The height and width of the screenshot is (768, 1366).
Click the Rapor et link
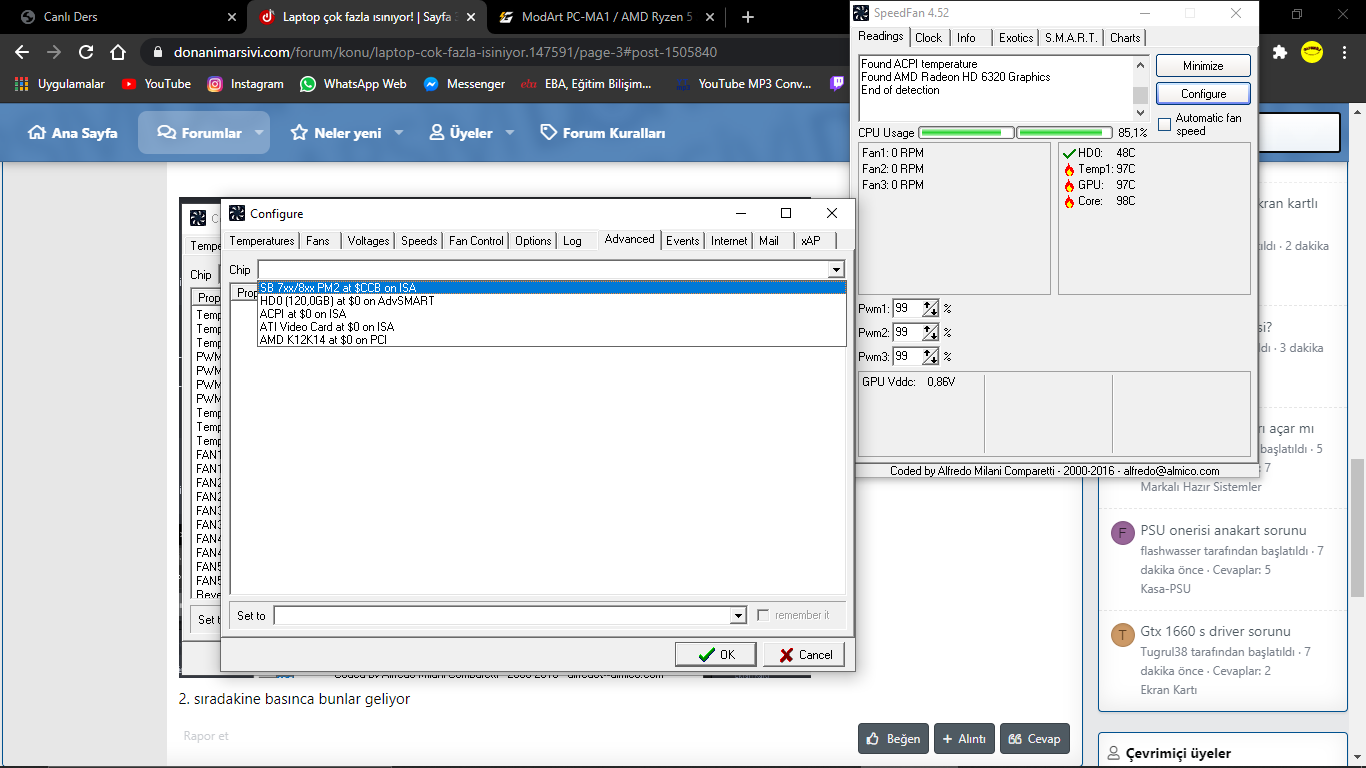click(206, 736)
